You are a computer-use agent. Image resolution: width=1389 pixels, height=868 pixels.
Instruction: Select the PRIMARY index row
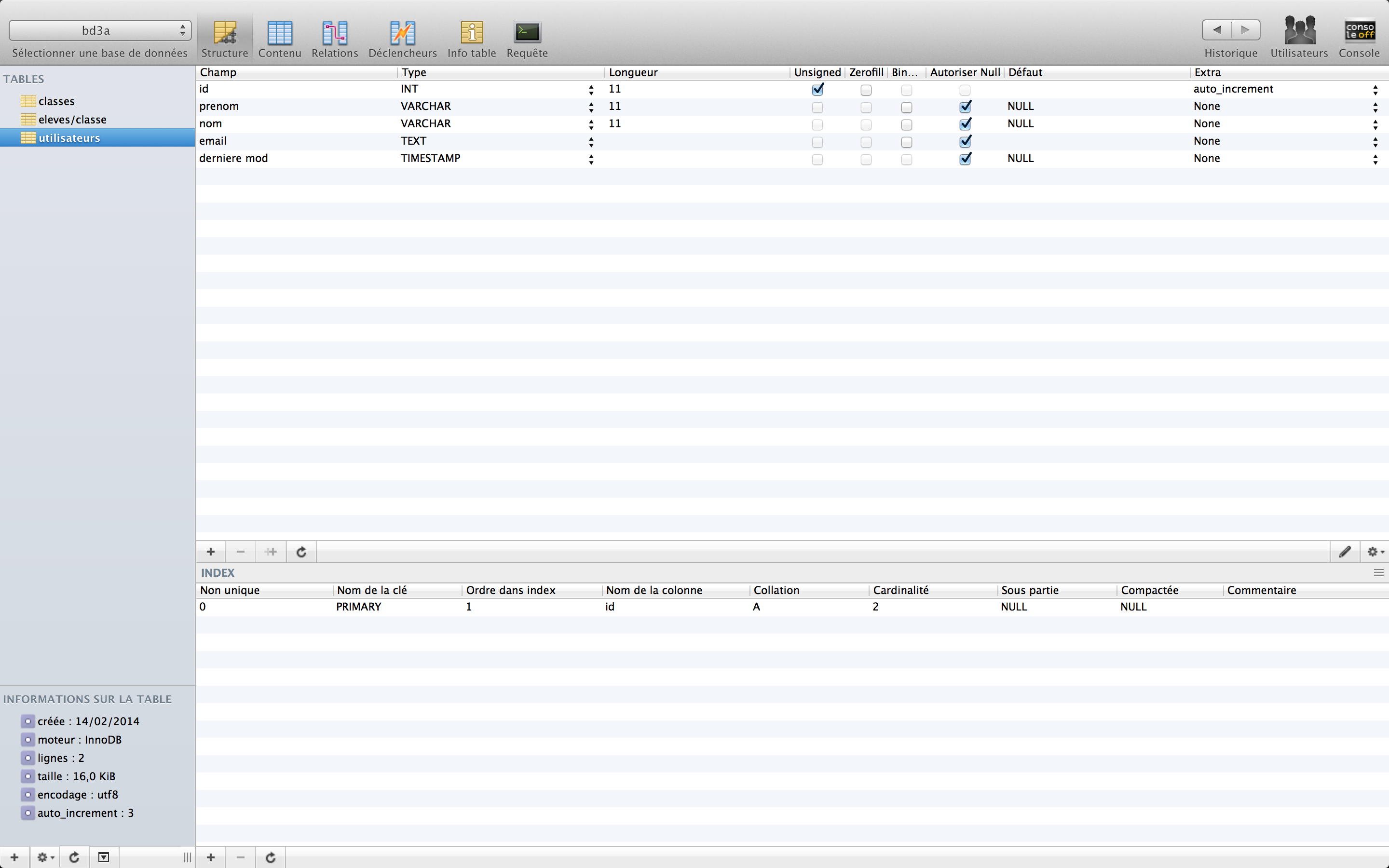pos(792,607)
